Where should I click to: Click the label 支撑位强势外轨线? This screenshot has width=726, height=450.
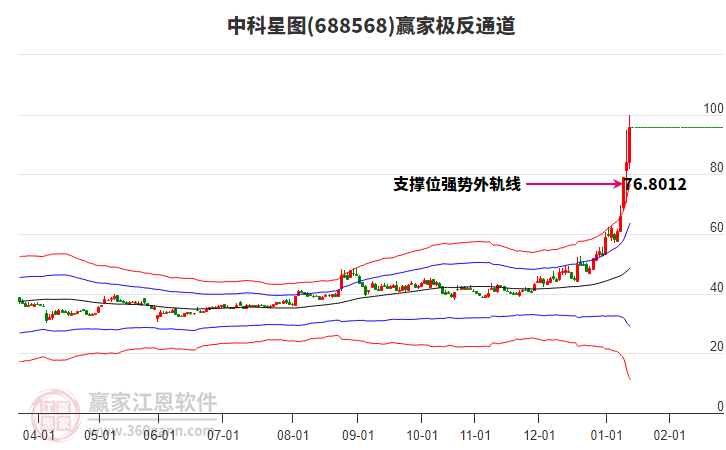[x=457, y=184]
